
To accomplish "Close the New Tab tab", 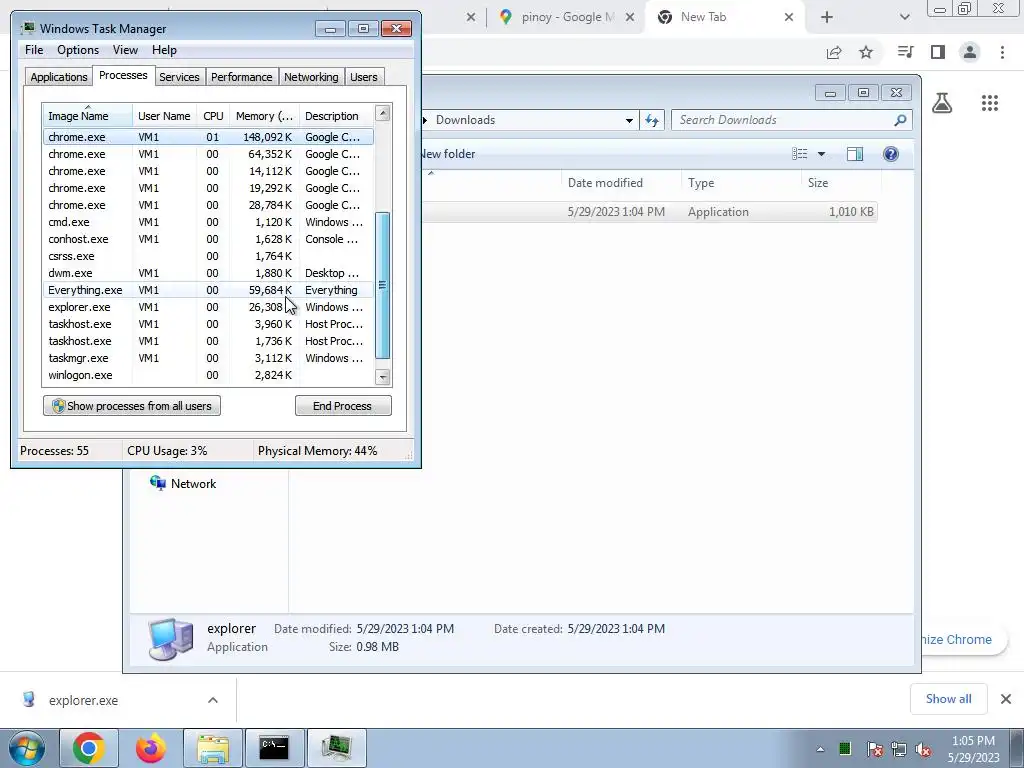I will 789,17.
